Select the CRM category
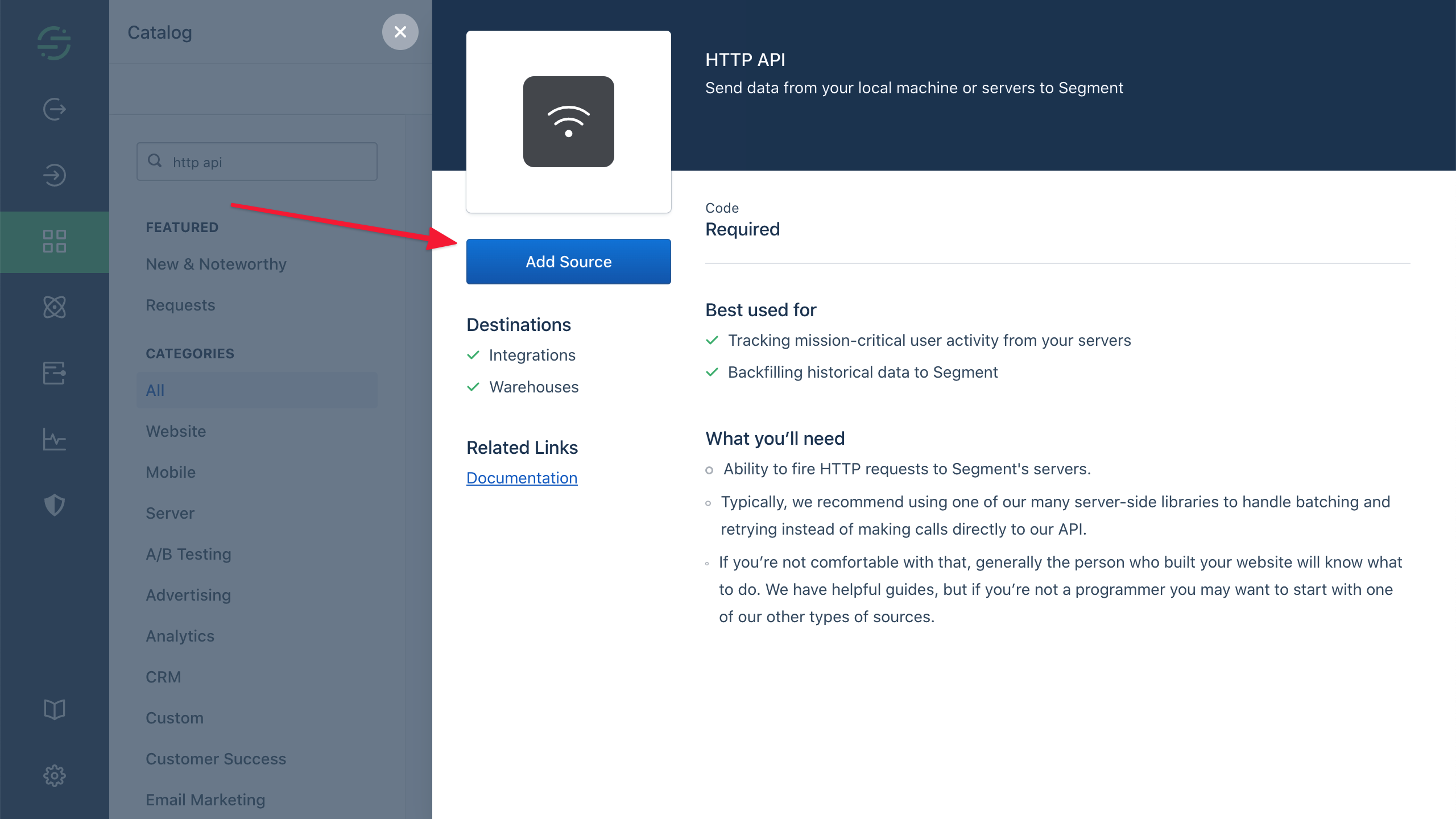Viewport: 1456px width, 819px height. [163, 677]
